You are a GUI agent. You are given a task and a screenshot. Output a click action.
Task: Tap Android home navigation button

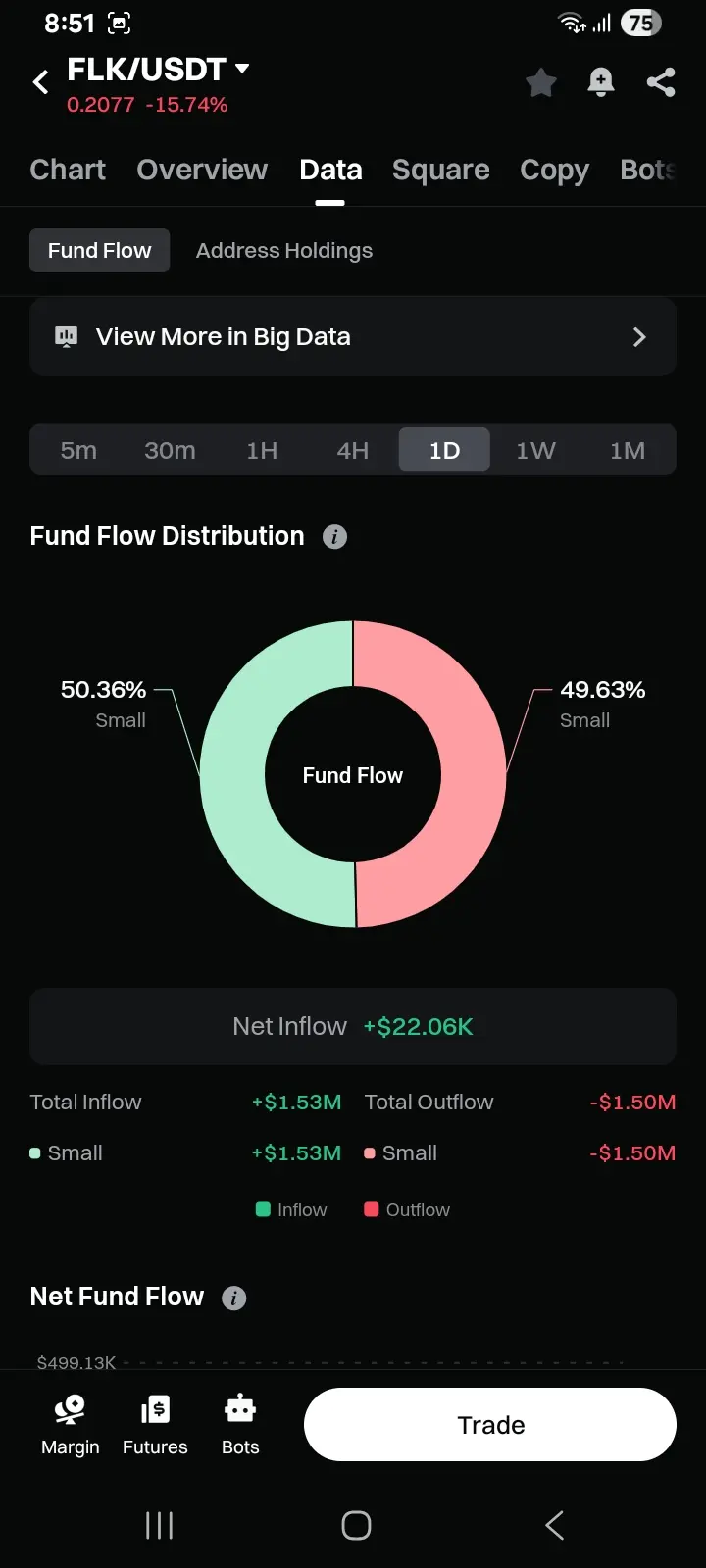(356, 1525)
